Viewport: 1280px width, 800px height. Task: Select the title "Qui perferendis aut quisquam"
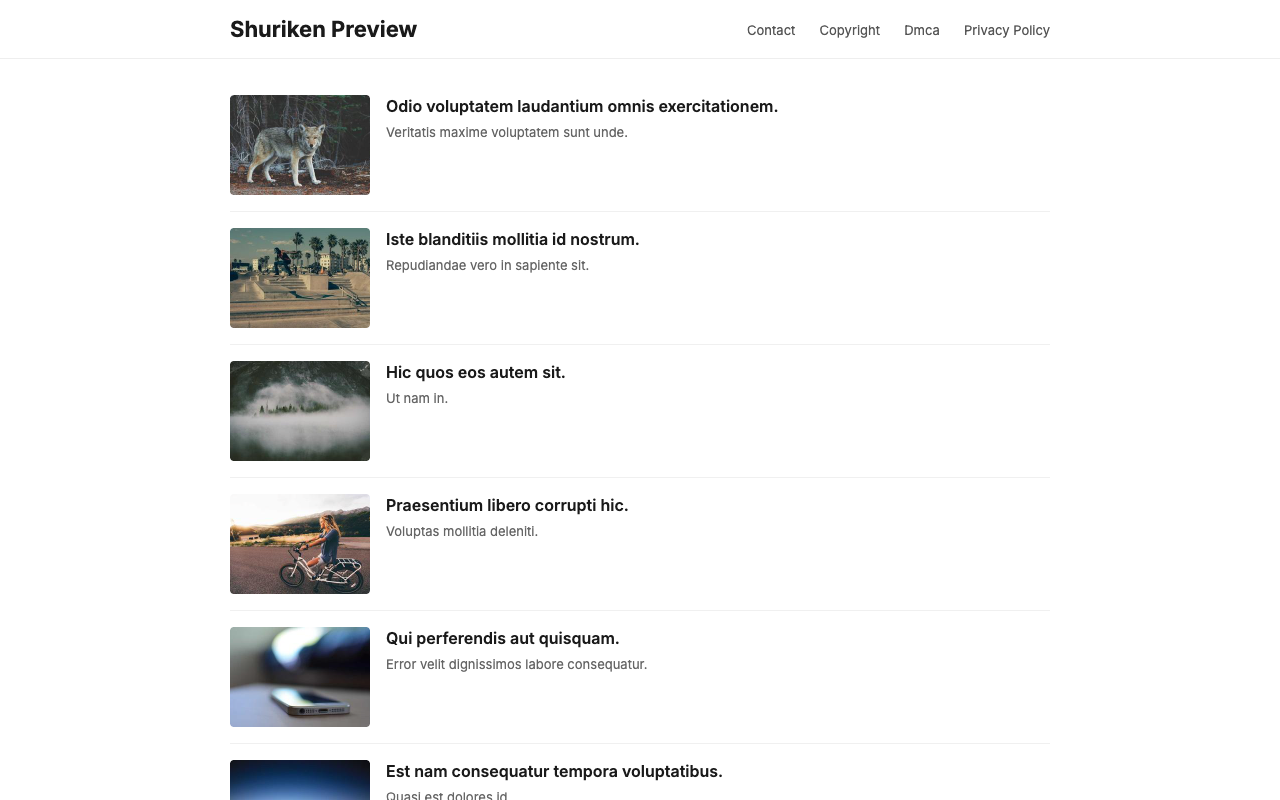(x=502, y=638)
